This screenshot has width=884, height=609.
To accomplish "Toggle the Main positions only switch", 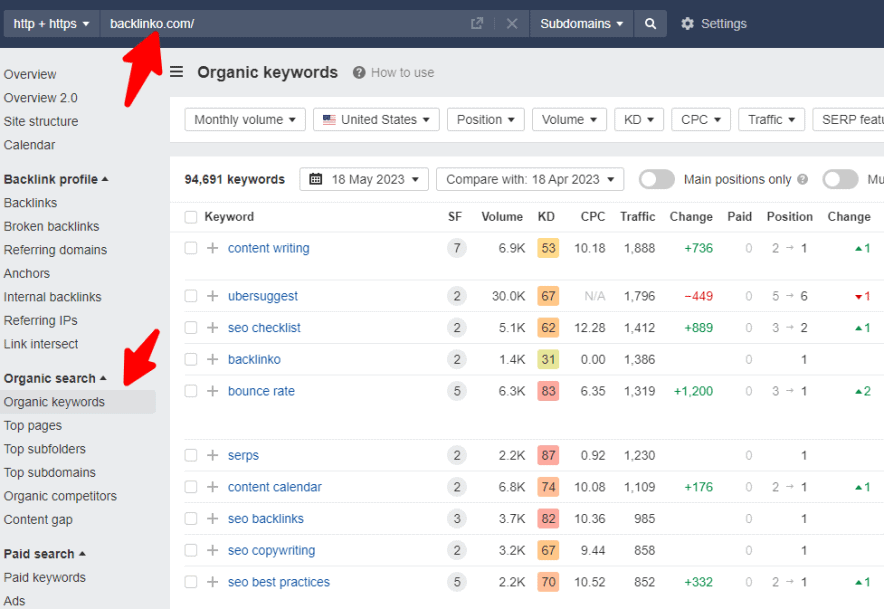I will 656,179.
